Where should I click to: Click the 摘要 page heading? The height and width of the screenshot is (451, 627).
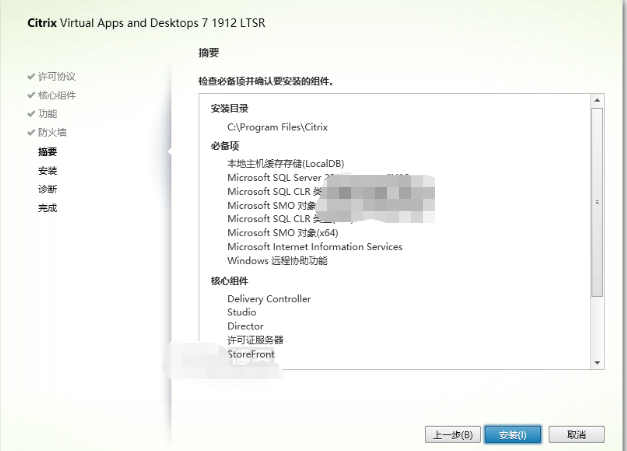(209, 53)
